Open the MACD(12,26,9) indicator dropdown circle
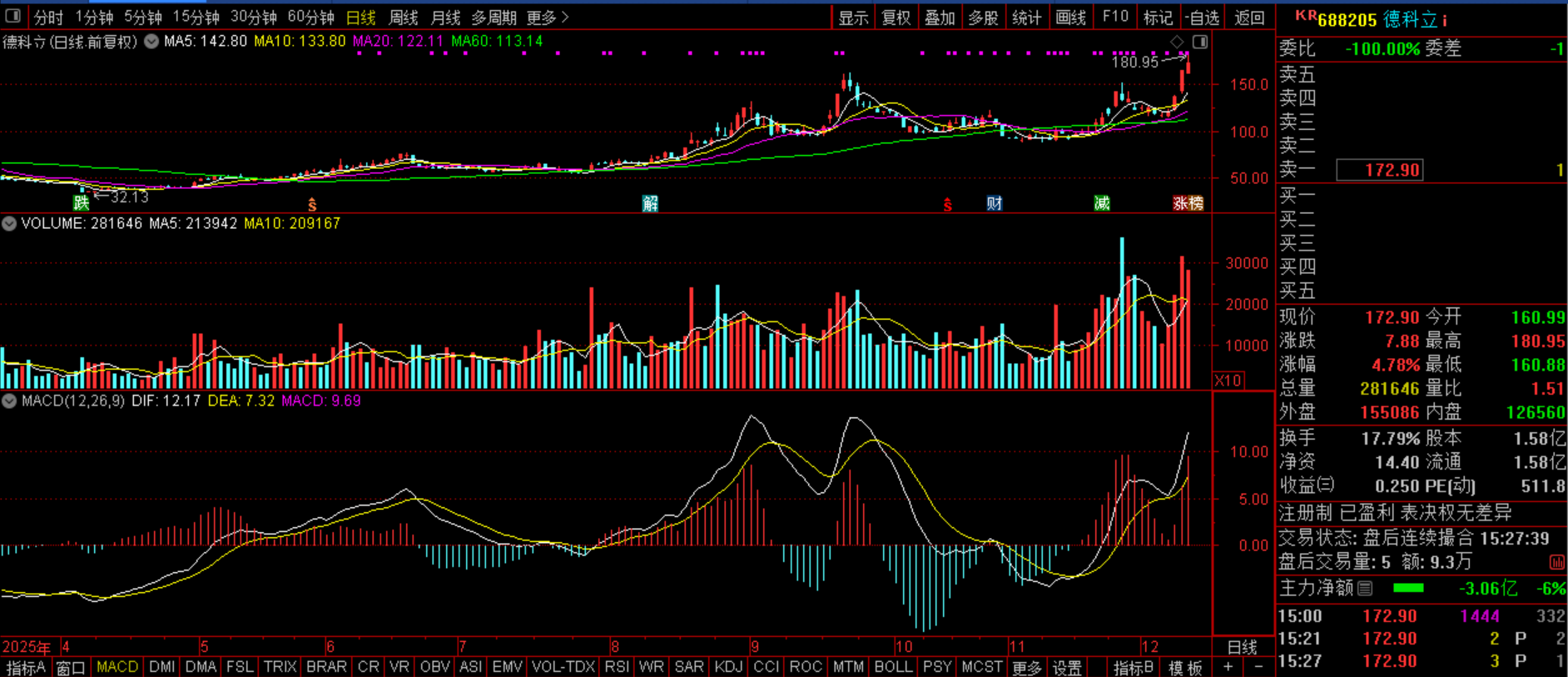Image resolution: width=1568 pixels, height=677 pixels. click(x=9, y=401)
